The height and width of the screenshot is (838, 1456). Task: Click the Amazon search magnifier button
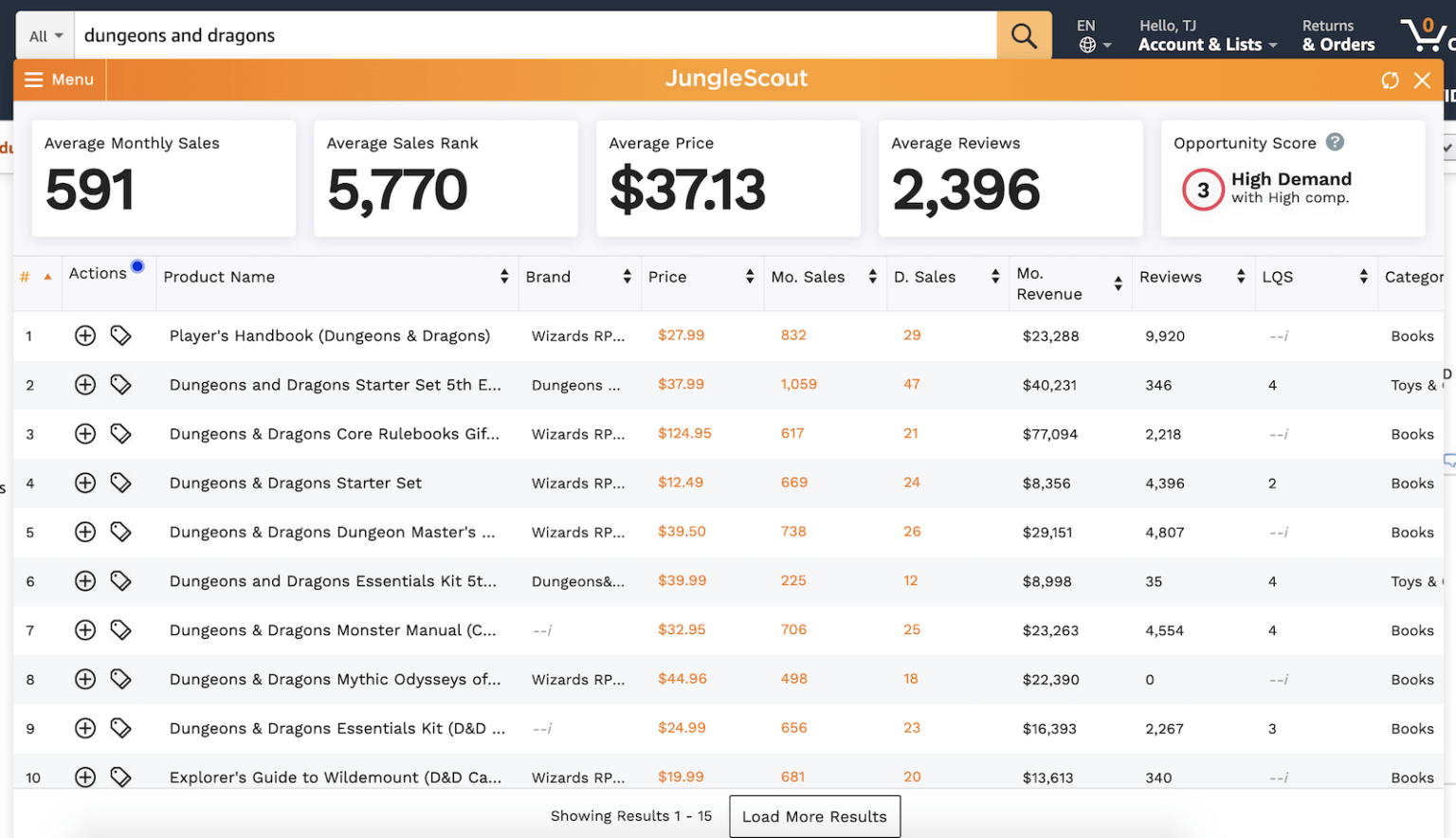(x=1024, y=36)
